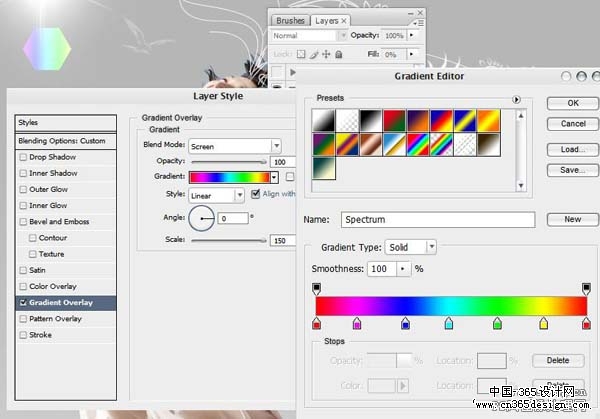The width and height of the screenshot is (600, 419).
Task: Choose the rainbow Spectrum preset swatch
Action: point(418,145)
